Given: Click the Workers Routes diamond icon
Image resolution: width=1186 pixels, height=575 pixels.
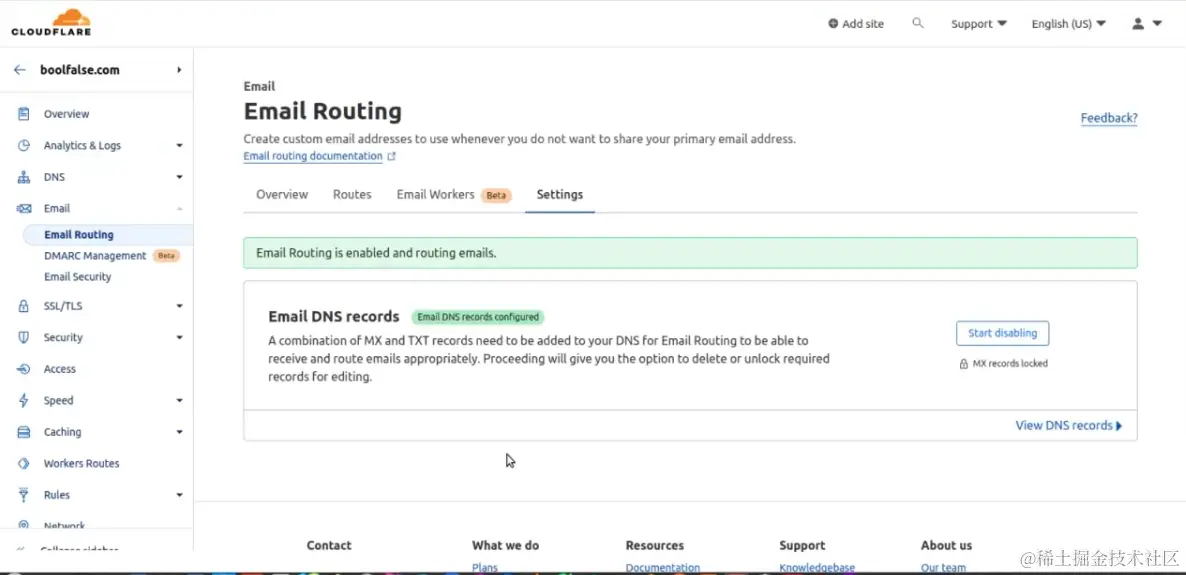Looking at the screenshot, I should tap(23, 463).
